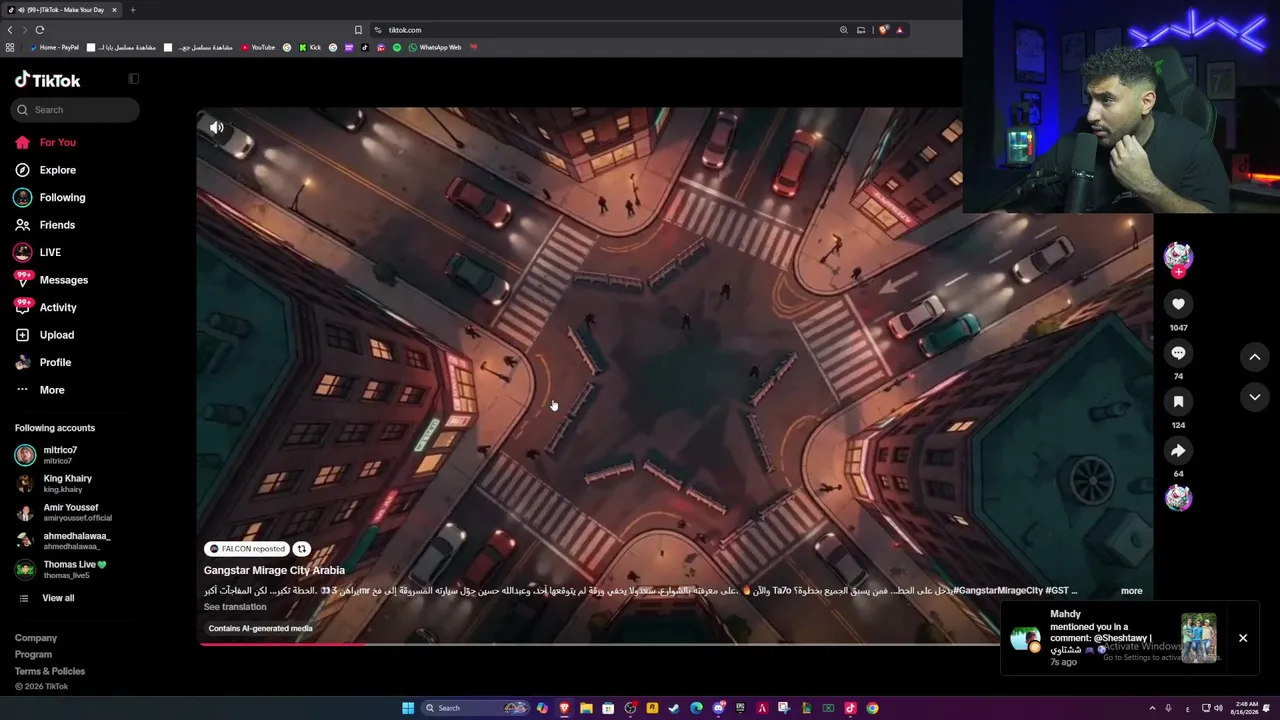Dismiss the Mahdy mention notification
1280x720 pixels.
pos(1243,638)
